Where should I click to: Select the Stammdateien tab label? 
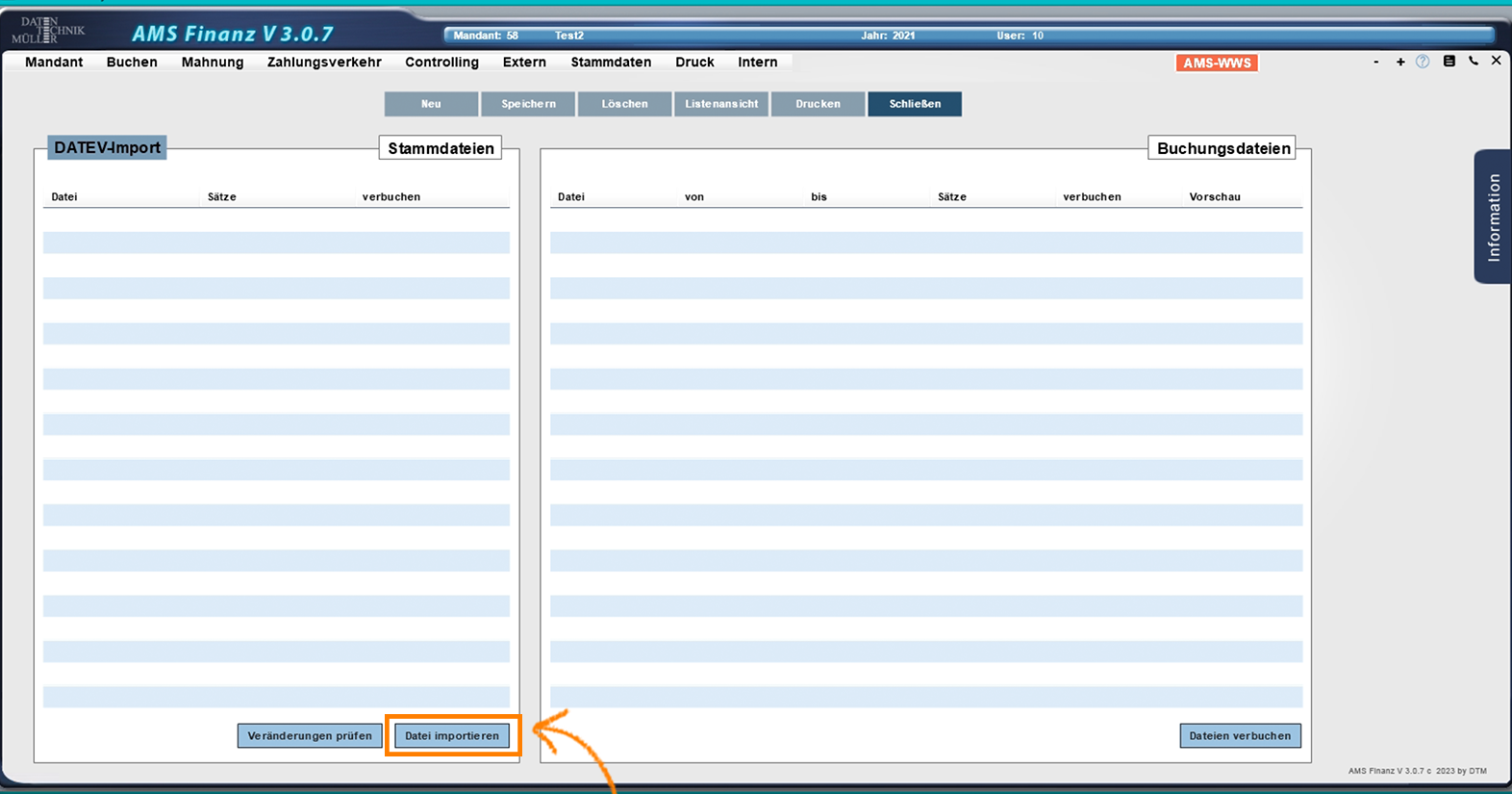click(x=441, y=148)
